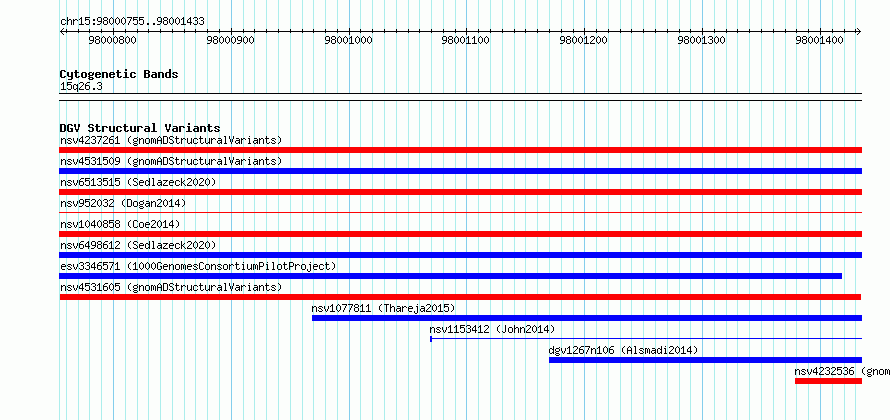Select the blue bar under dgv1267n106
The width and height of the screenshot is (890, 420).
point(706,360)
